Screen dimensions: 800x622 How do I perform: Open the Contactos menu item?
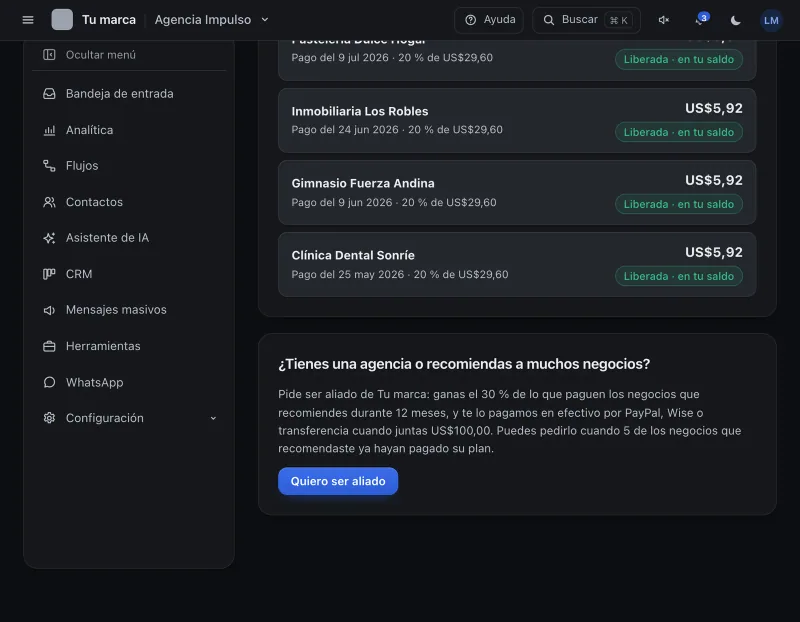[x=129, y=202]
